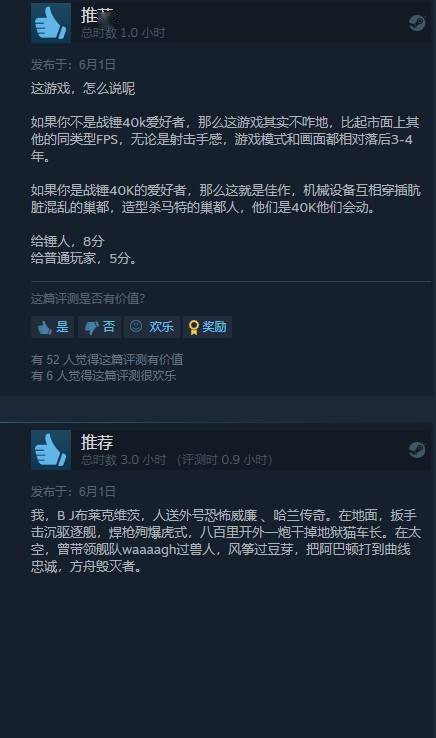Click the thumbs-up icon on the 1.0 小时 review

click(x=51, y=23)
